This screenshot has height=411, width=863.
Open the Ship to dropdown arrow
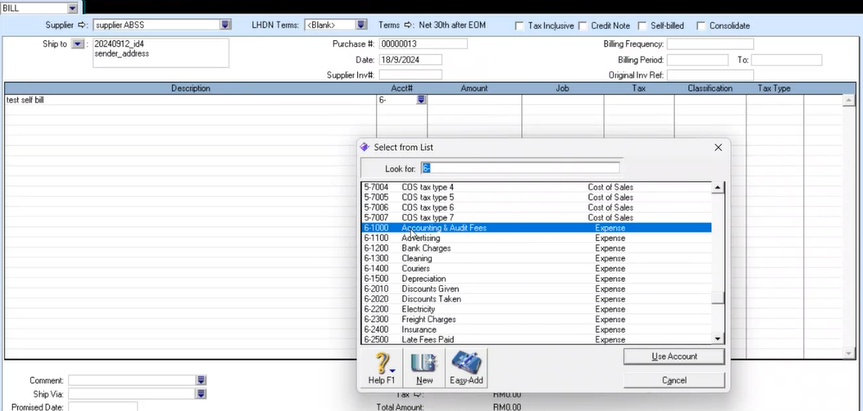pyautogui.click(x=78, y=45)
